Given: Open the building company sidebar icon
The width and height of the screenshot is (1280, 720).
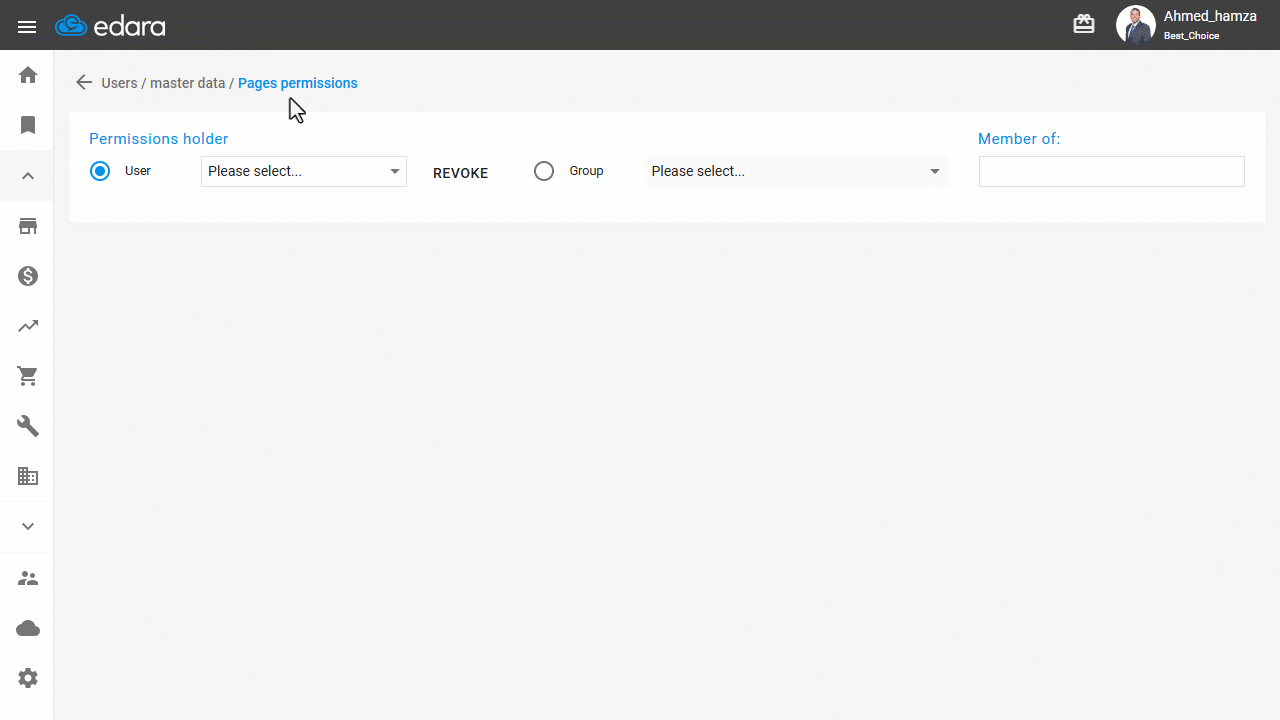Looking at the screenshot, I should pyautogui.click(x=28, y=476).
